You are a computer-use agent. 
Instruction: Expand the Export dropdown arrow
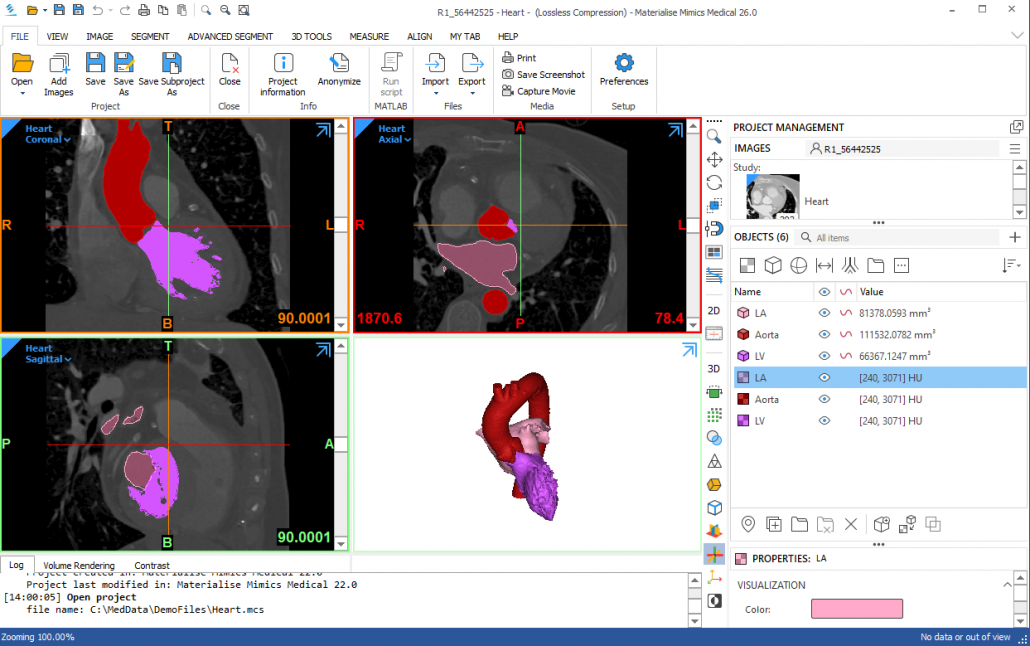click(x=472, y=93)
